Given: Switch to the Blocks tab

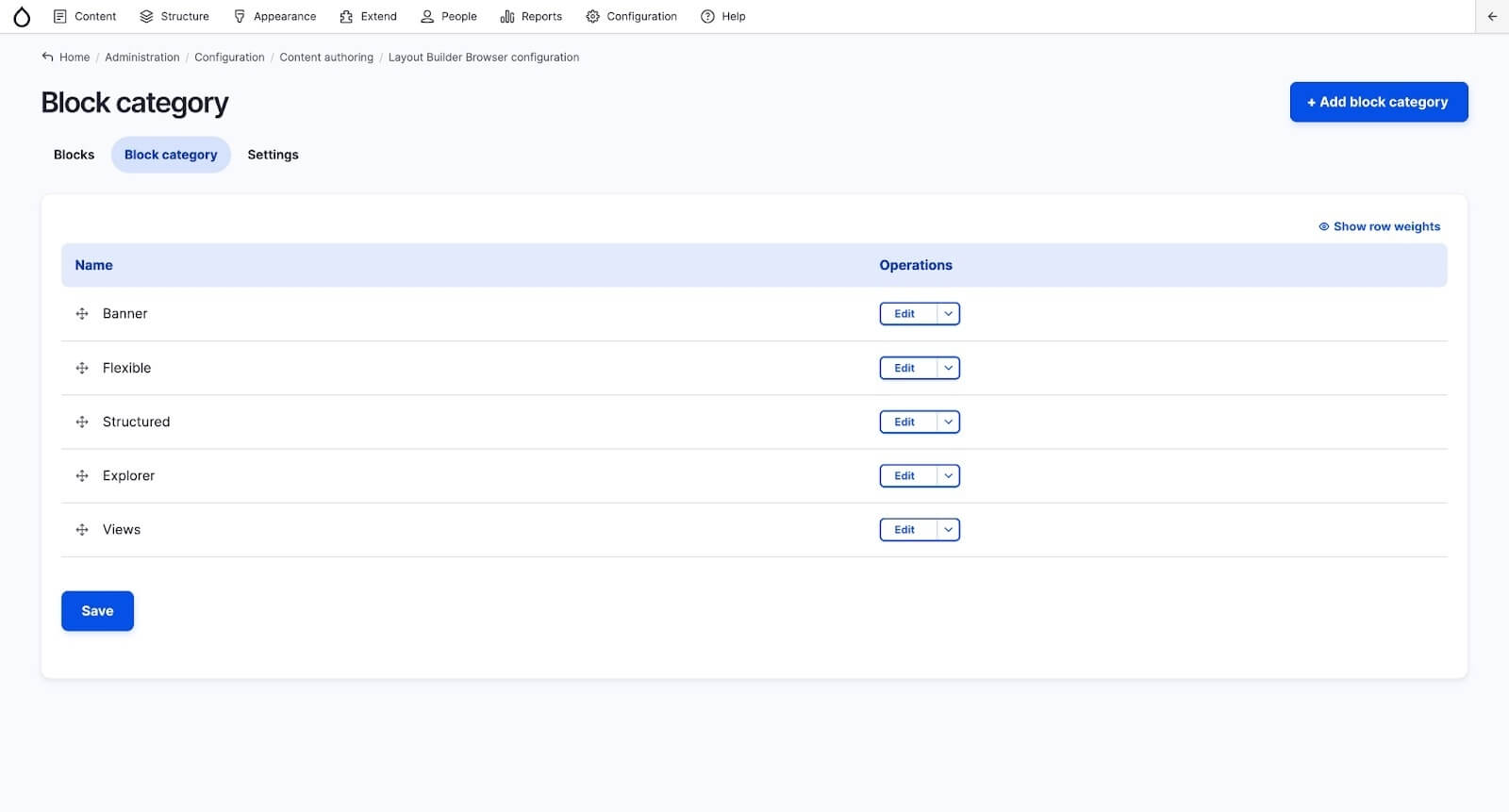Looking at the screenshot, I should coord(74,155).
